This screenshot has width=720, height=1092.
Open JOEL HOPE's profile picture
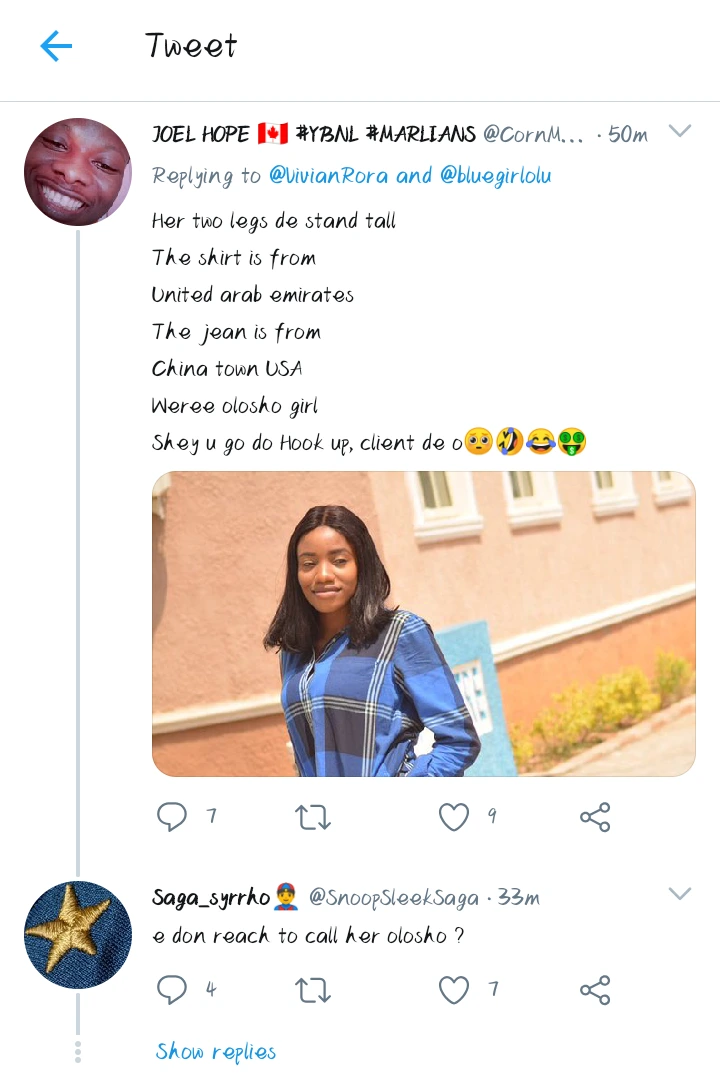78,172
